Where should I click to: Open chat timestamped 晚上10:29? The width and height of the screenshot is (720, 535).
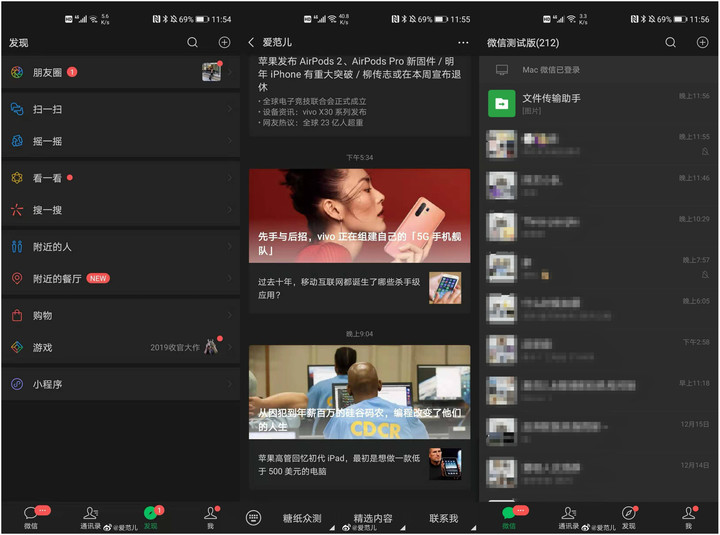599,227
